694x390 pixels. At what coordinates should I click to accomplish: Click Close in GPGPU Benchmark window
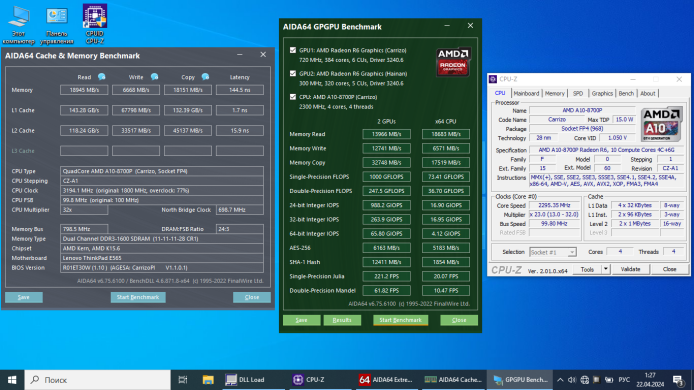tap(459, 320)
